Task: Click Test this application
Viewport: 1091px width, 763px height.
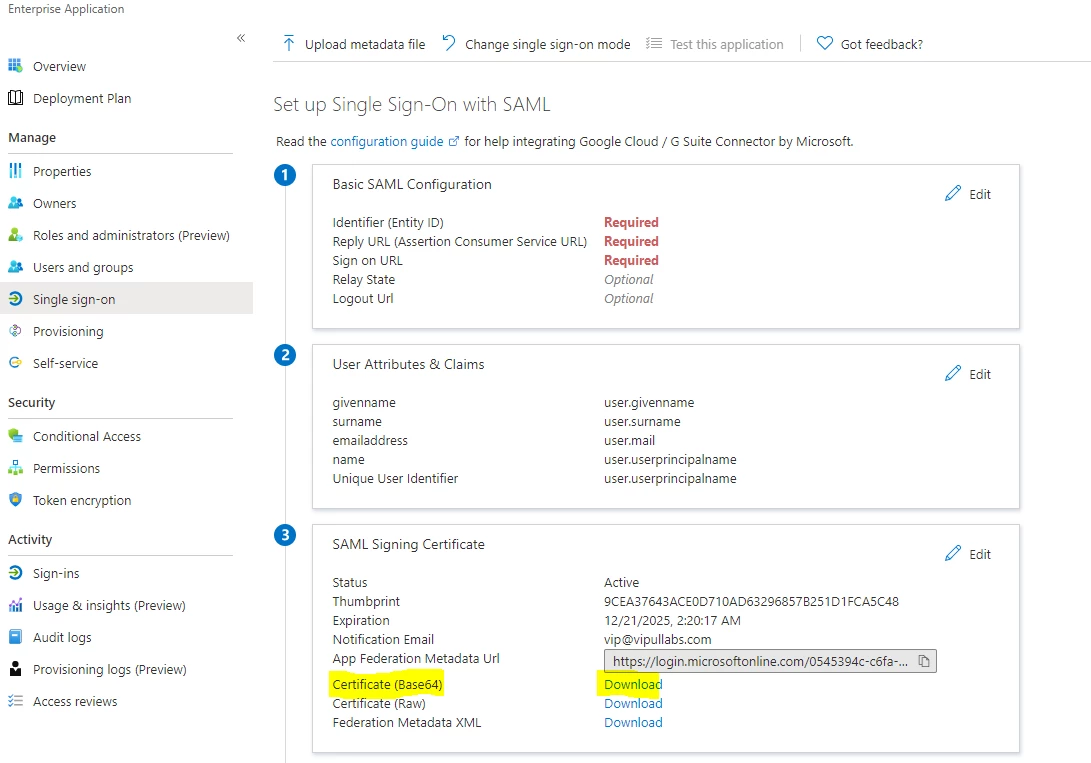Action: [715, 44]
